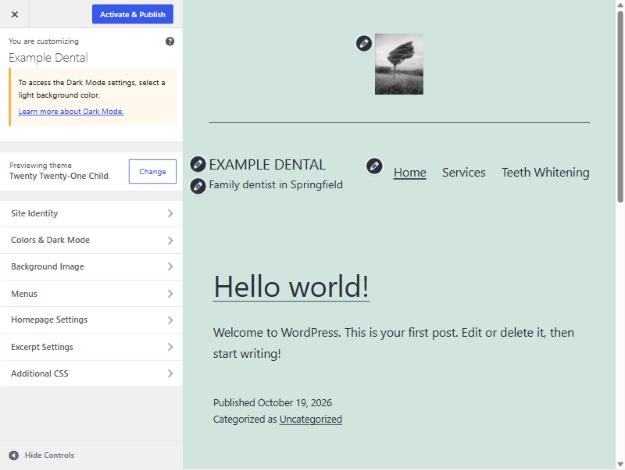Click the Twenty Twenty-One Child theme name
Screen dimensions: 625x470
click(59, 176)
